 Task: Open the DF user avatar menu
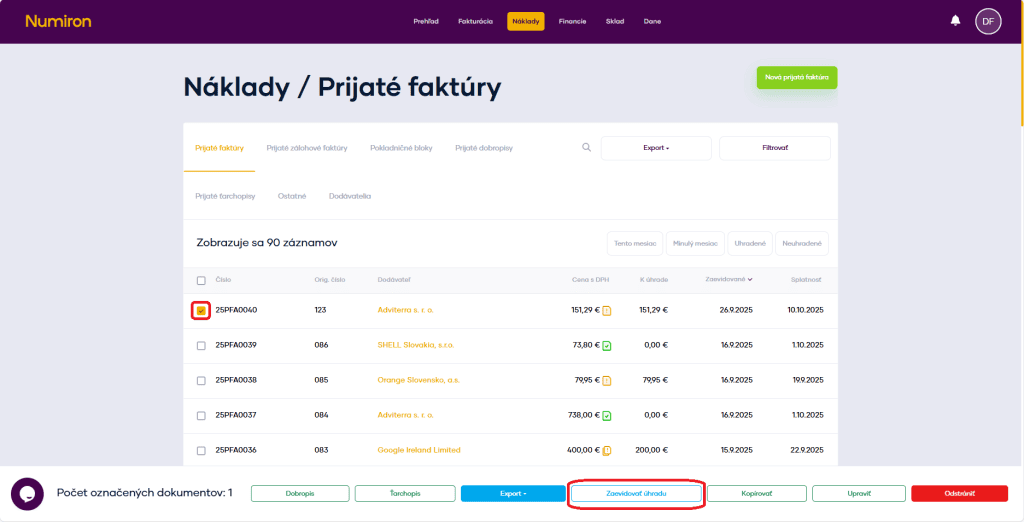pyautogui.click(x=988, y=21)
